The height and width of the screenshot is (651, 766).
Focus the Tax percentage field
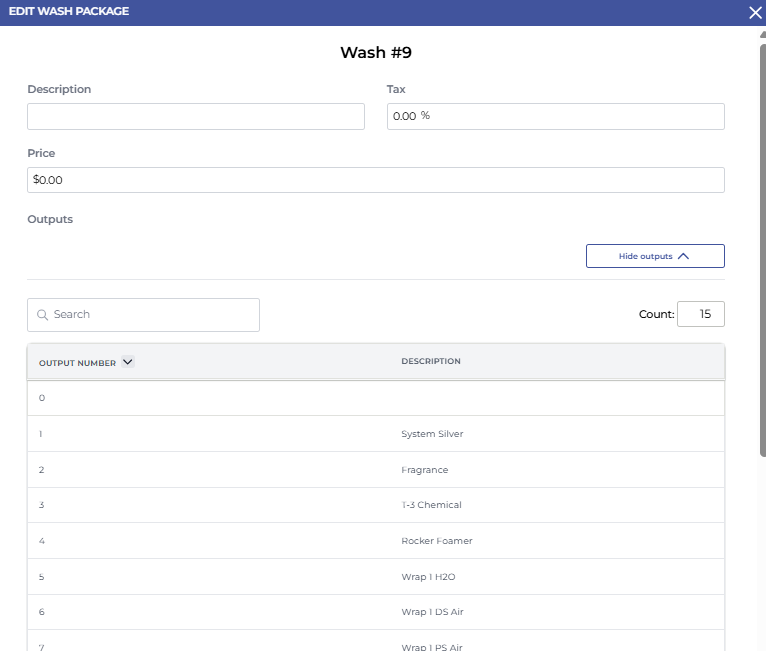(555, 116)
